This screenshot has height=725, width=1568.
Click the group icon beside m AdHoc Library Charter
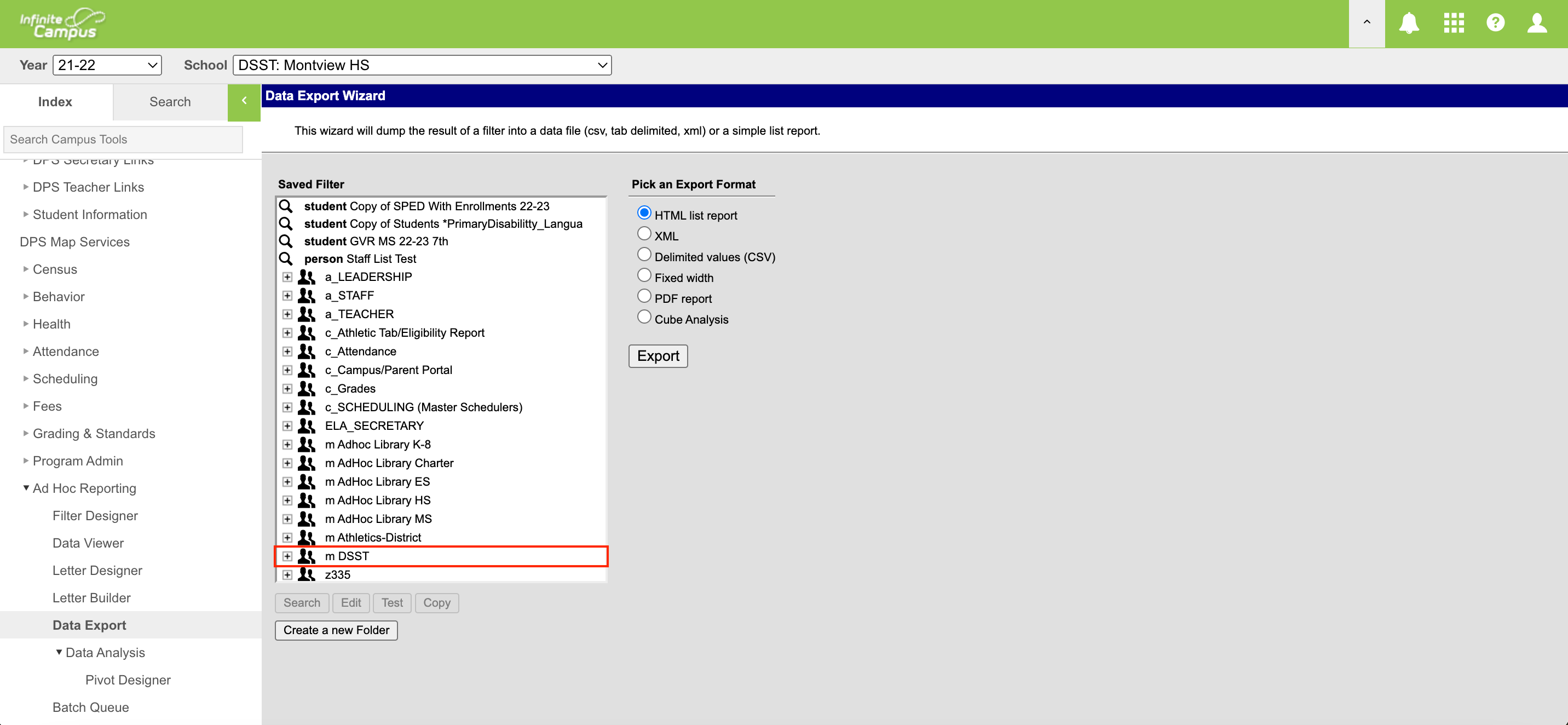(x=307, y=463)
